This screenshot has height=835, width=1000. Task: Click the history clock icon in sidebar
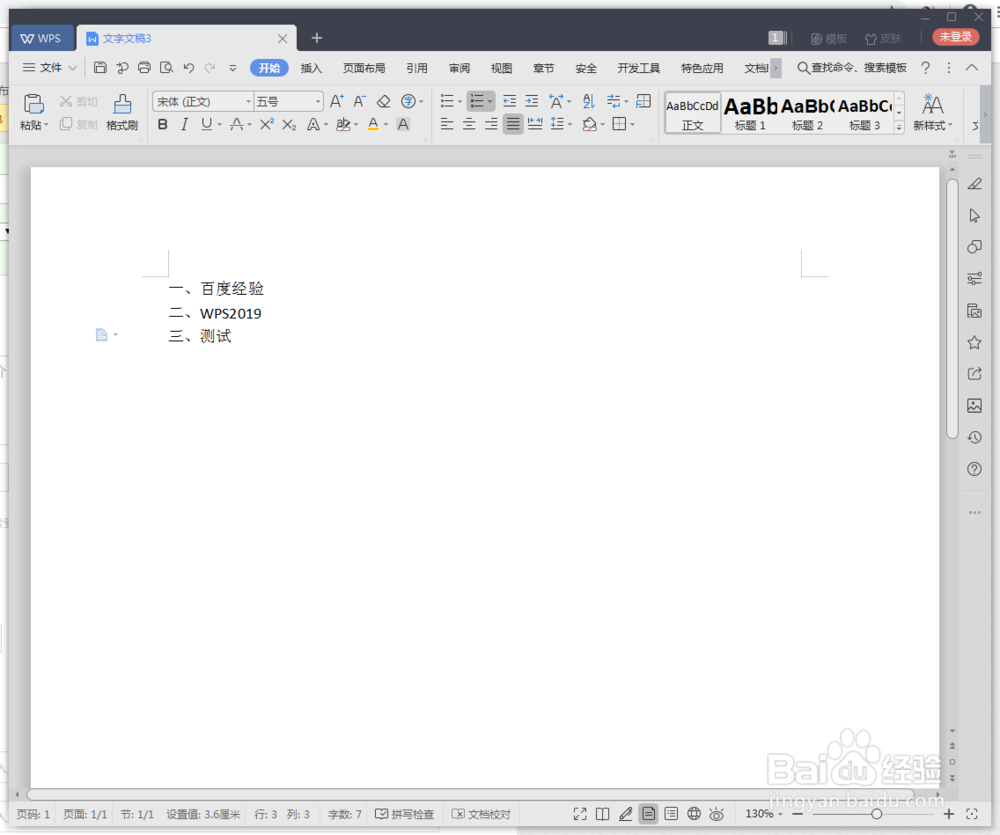pos(974,438)
